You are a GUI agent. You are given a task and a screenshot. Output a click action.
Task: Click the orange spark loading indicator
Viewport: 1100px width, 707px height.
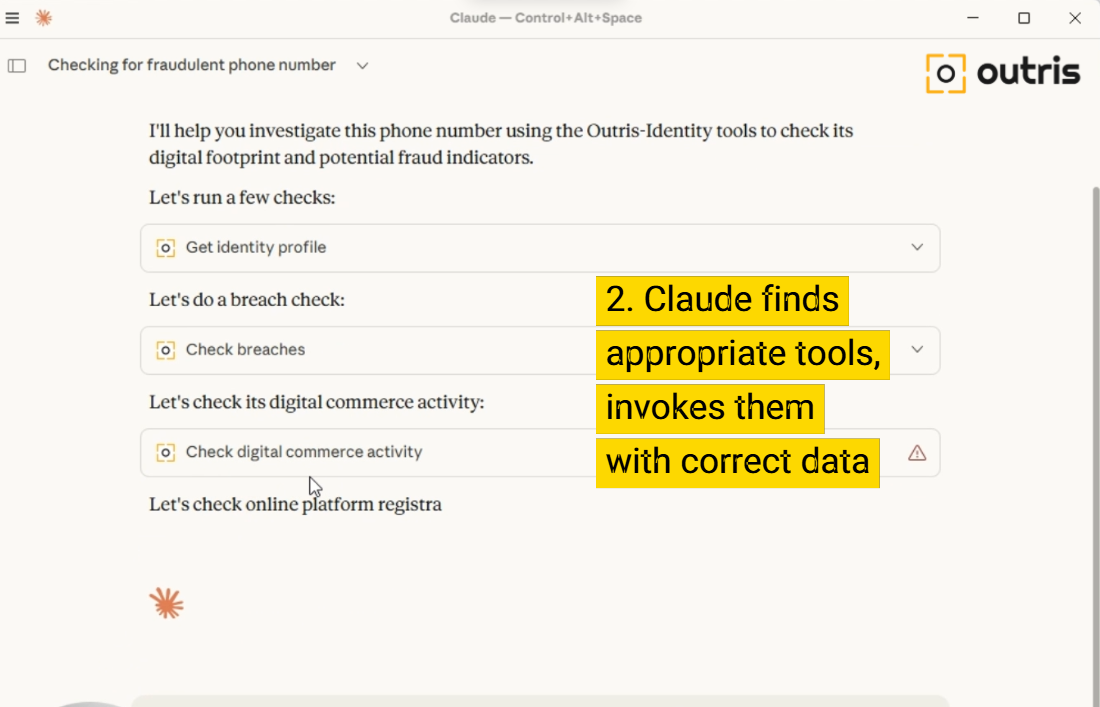(x=166, y=602)
